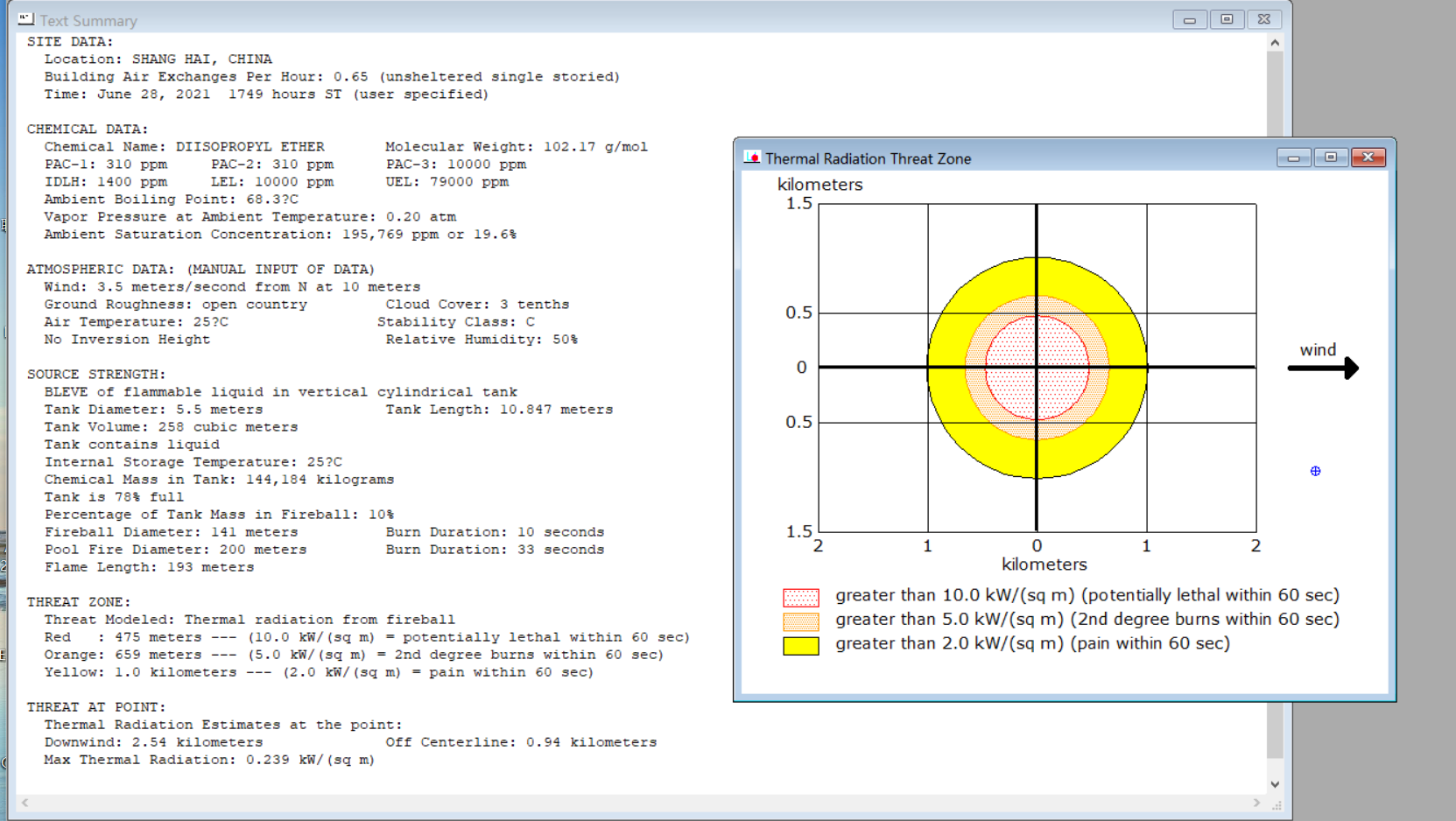This screenshot has width=1456, height=821.
Task: Click the 'UEL: 79000 ppm' value
Action: coord(447,182)
